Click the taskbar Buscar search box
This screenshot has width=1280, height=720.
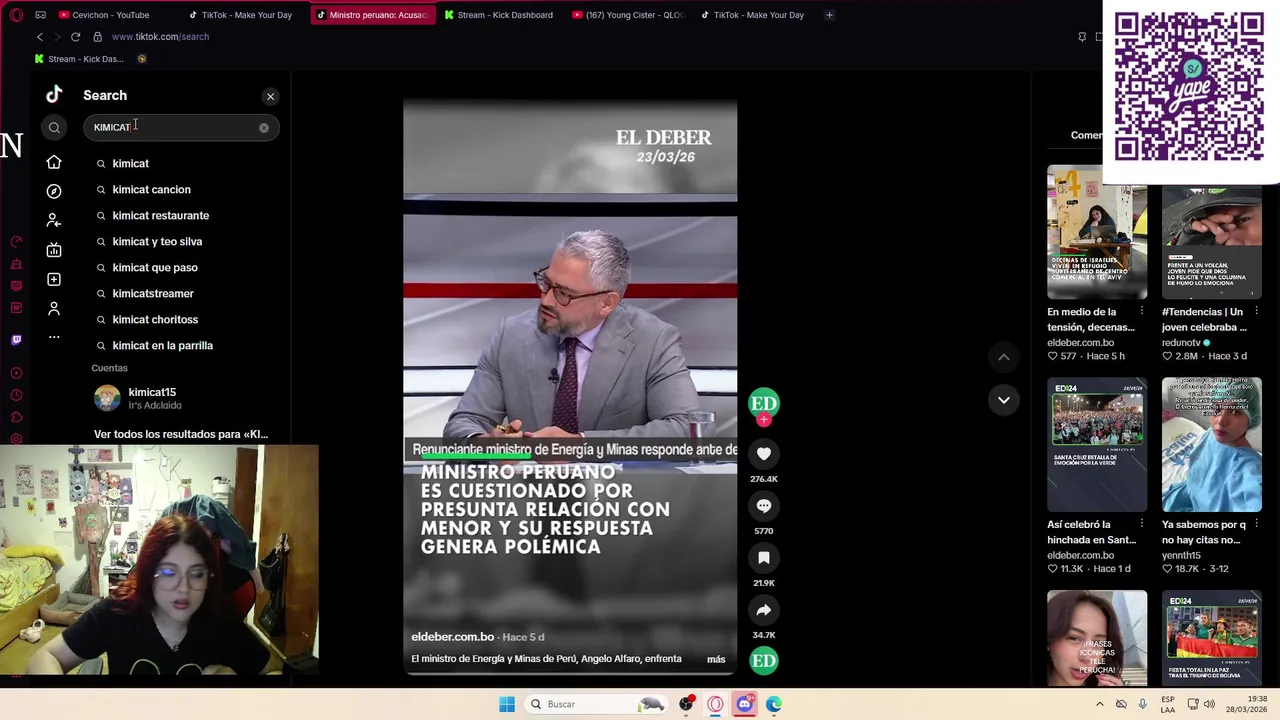pyautogui.click(x=596, y=704)
